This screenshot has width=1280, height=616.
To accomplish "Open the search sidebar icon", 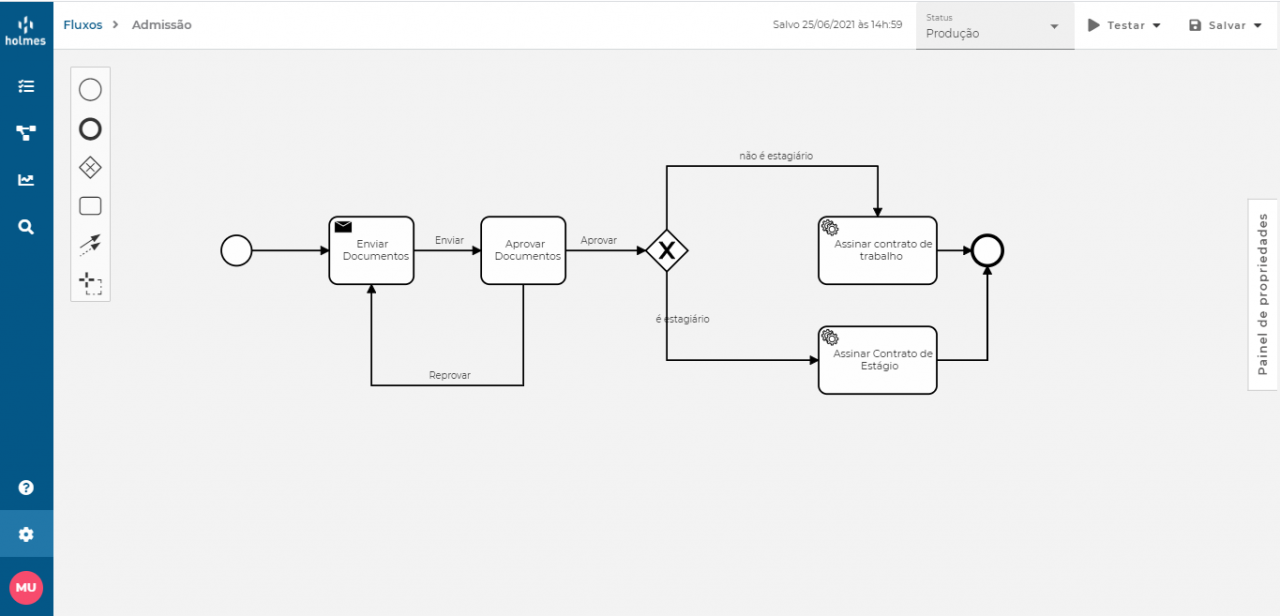I will [26, 226].
